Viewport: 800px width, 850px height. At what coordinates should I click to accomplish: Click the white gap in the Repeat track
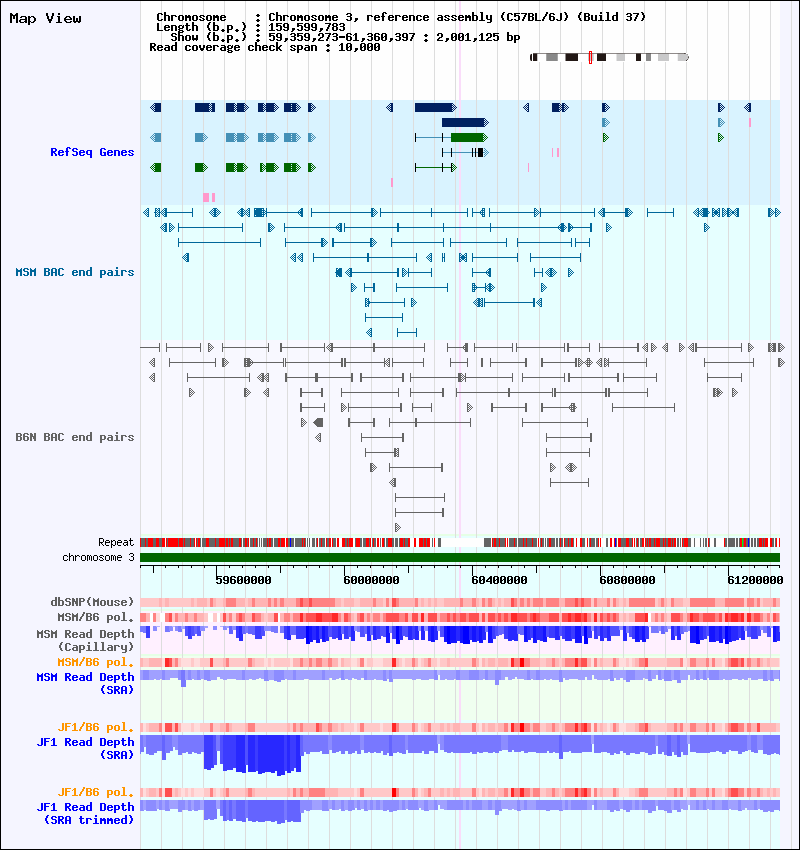tap(462, 542)
